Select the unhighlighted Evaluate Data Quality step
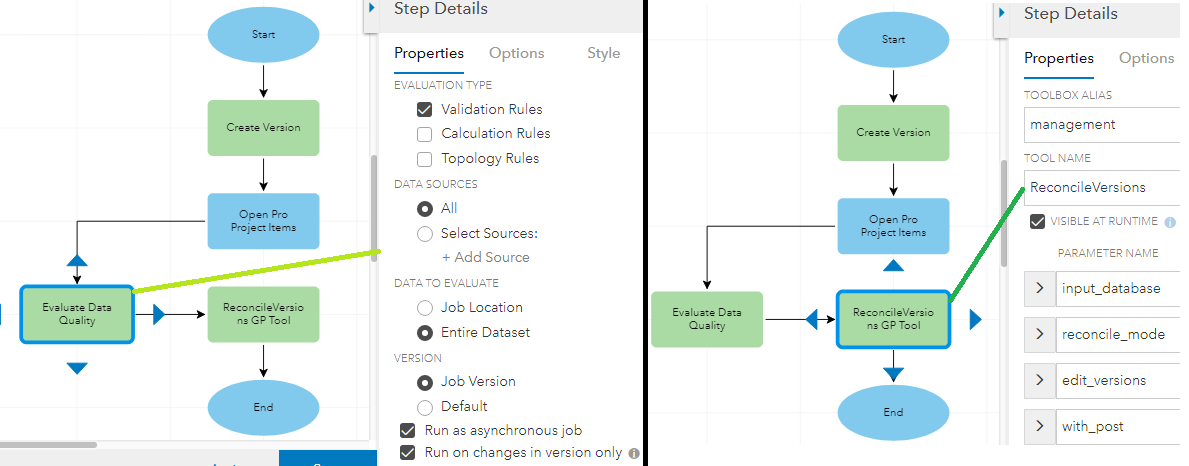This screenshot has height=466, width=1189. click(x=707, y=319)
